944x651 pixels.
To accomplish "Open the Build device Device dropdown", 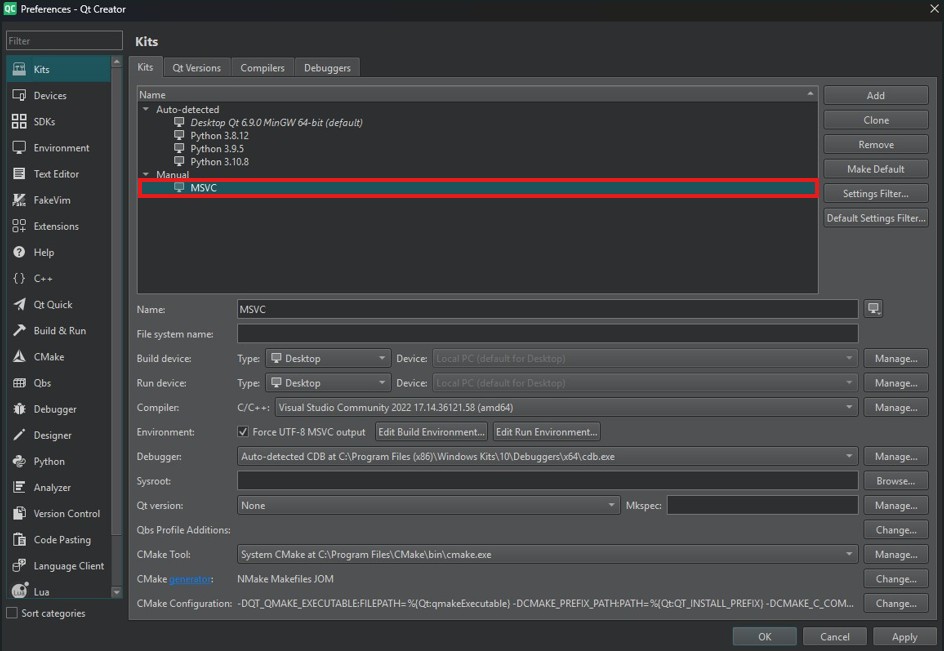I will [645, 358].
